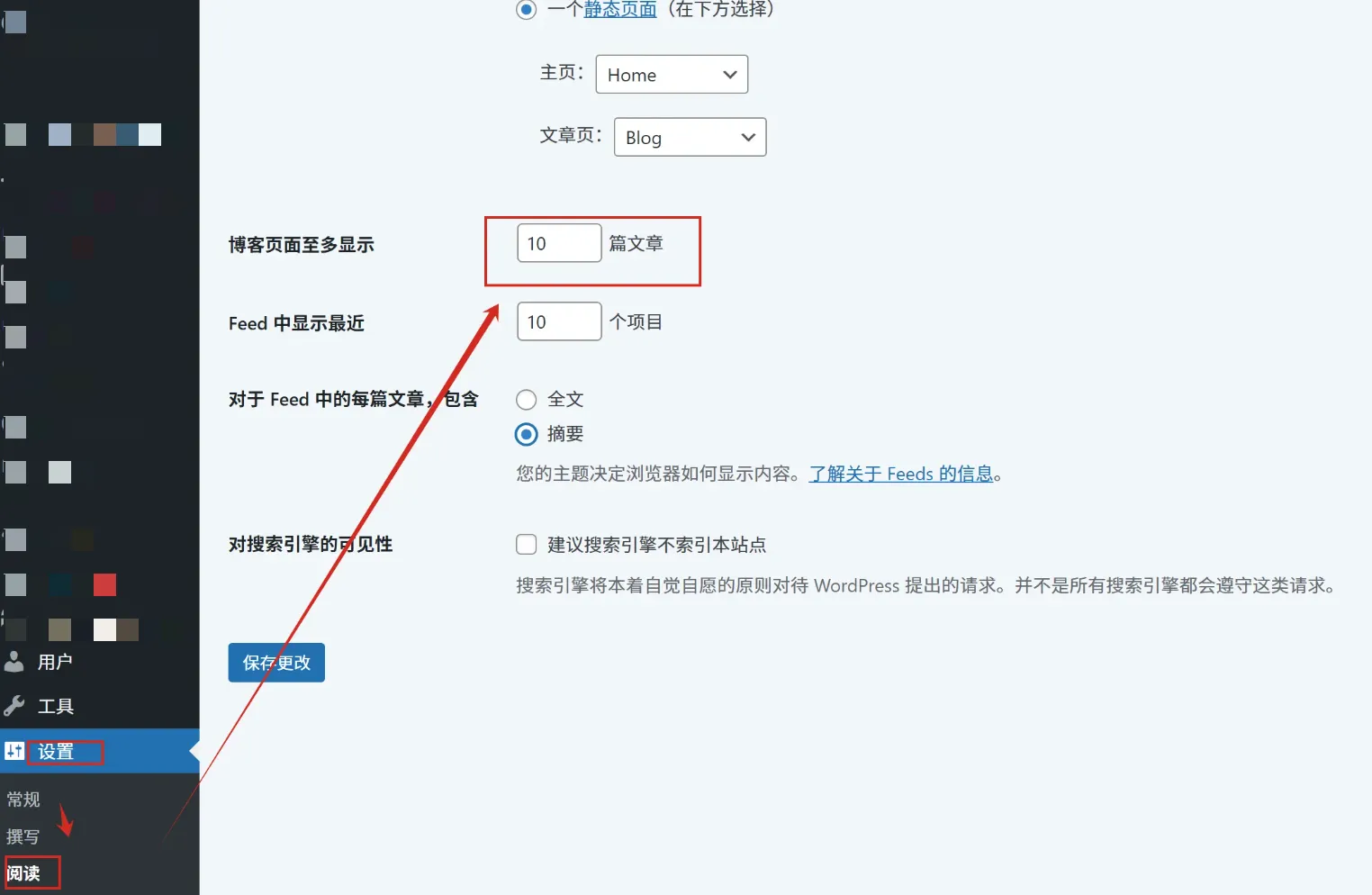Click the Tools (工具) wrench icon
The height and width of the screenshot is (895, 1372).
(x=14, y=706)
